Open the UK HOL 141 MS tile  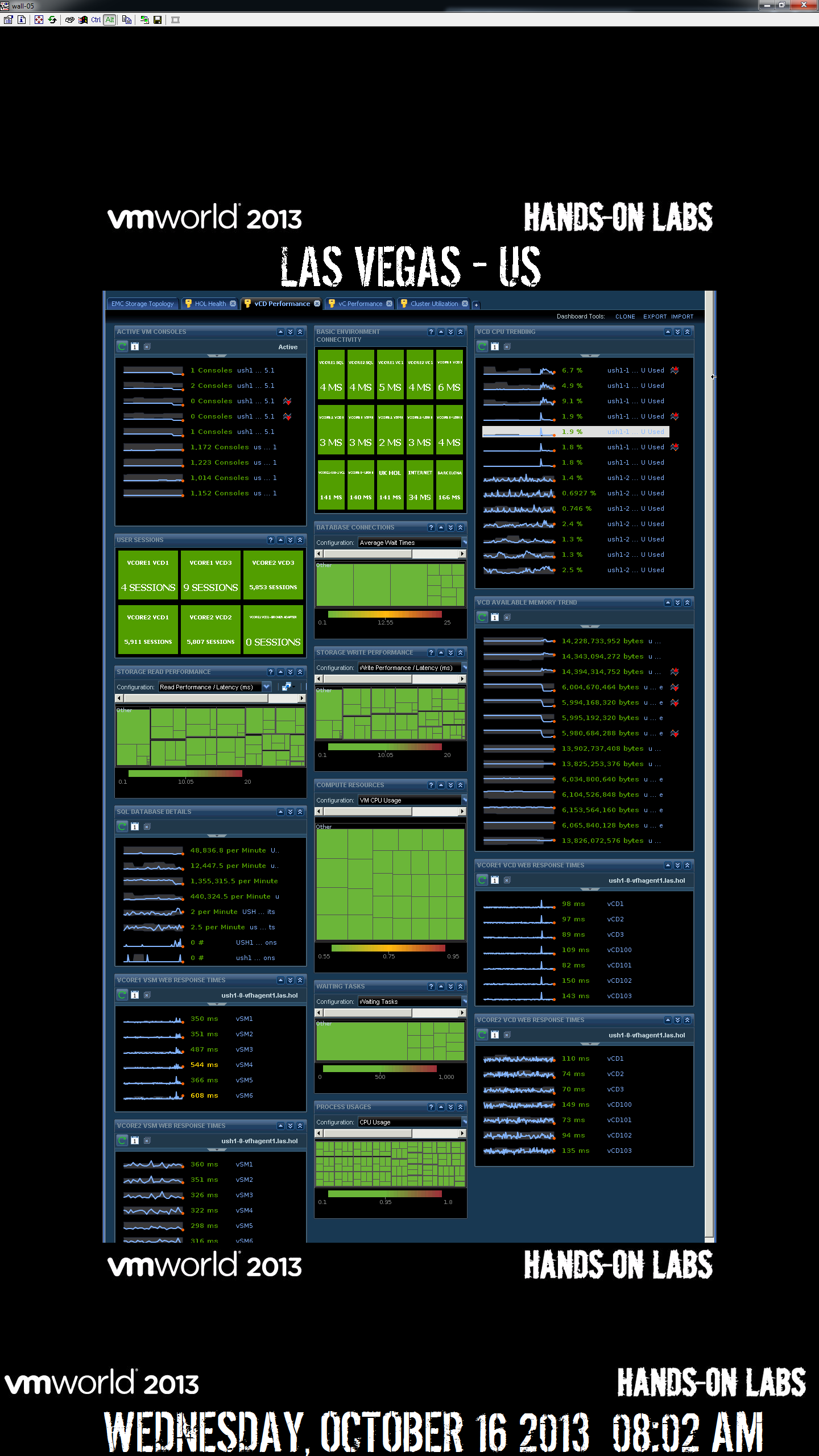coord(390,485)
